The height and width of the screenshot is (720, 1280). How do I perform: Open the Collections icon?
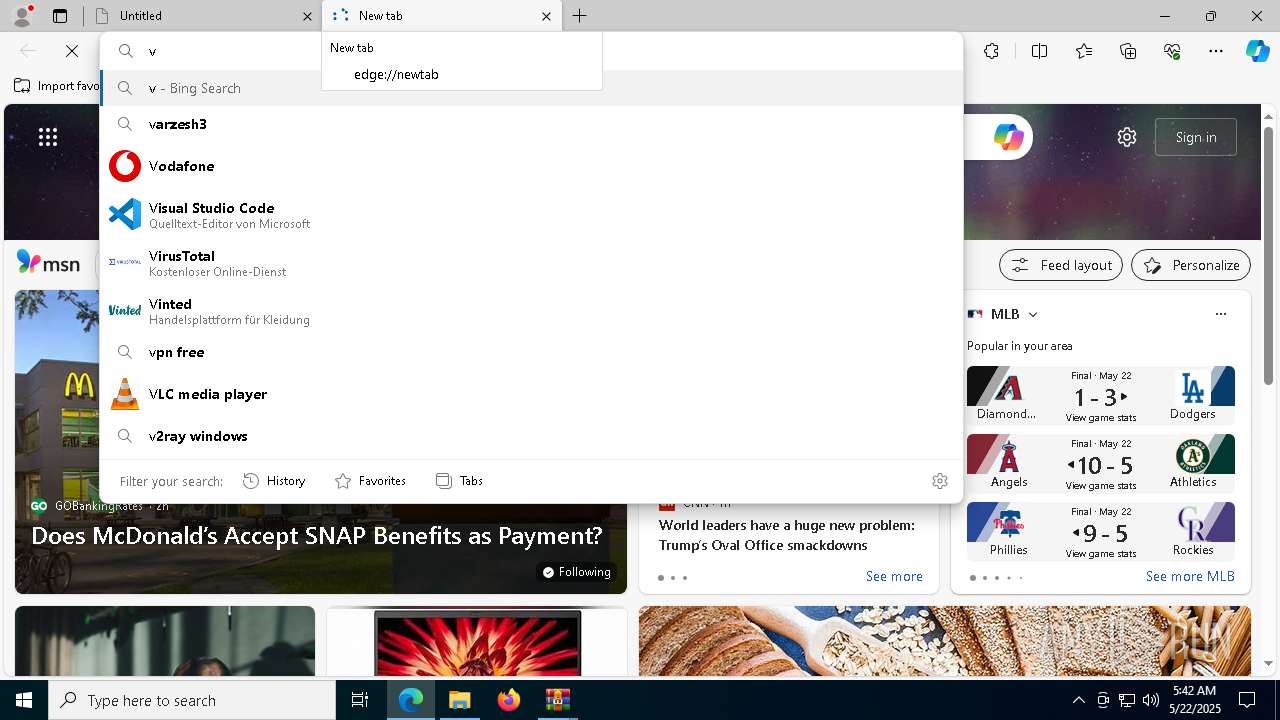[1128, 51]
